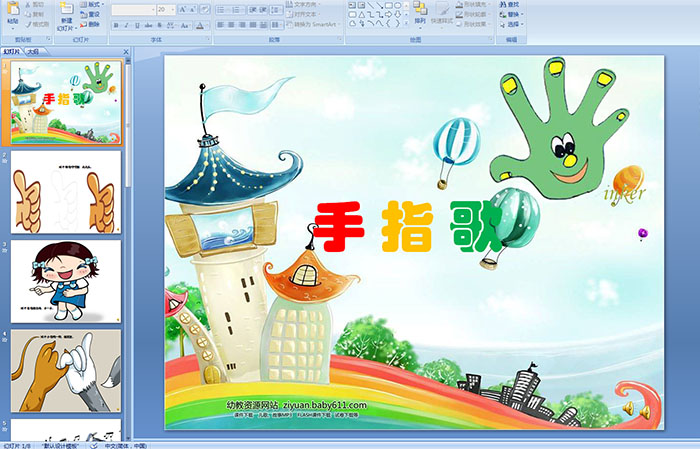Screen dimensions: 700x449
Task: Copy selection with 复制
Action: pyautogui.click(x=35, y=14)
